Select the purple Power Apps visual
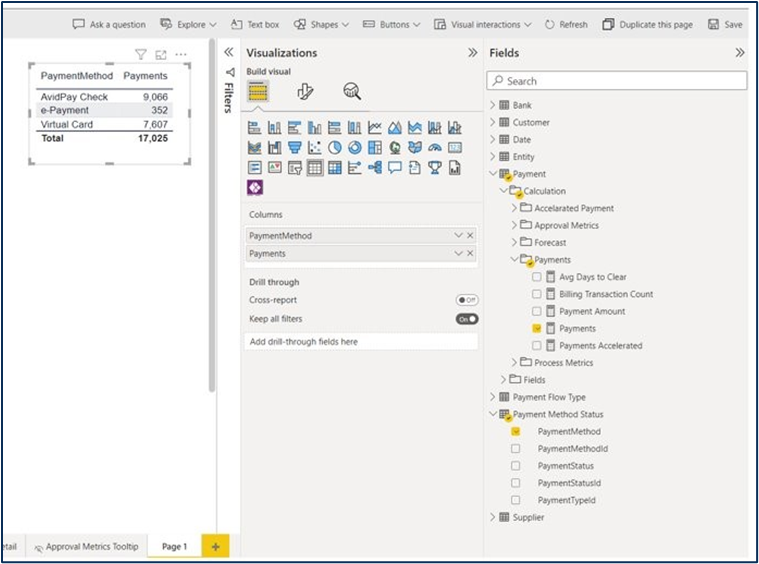 [x=255, y=187]
